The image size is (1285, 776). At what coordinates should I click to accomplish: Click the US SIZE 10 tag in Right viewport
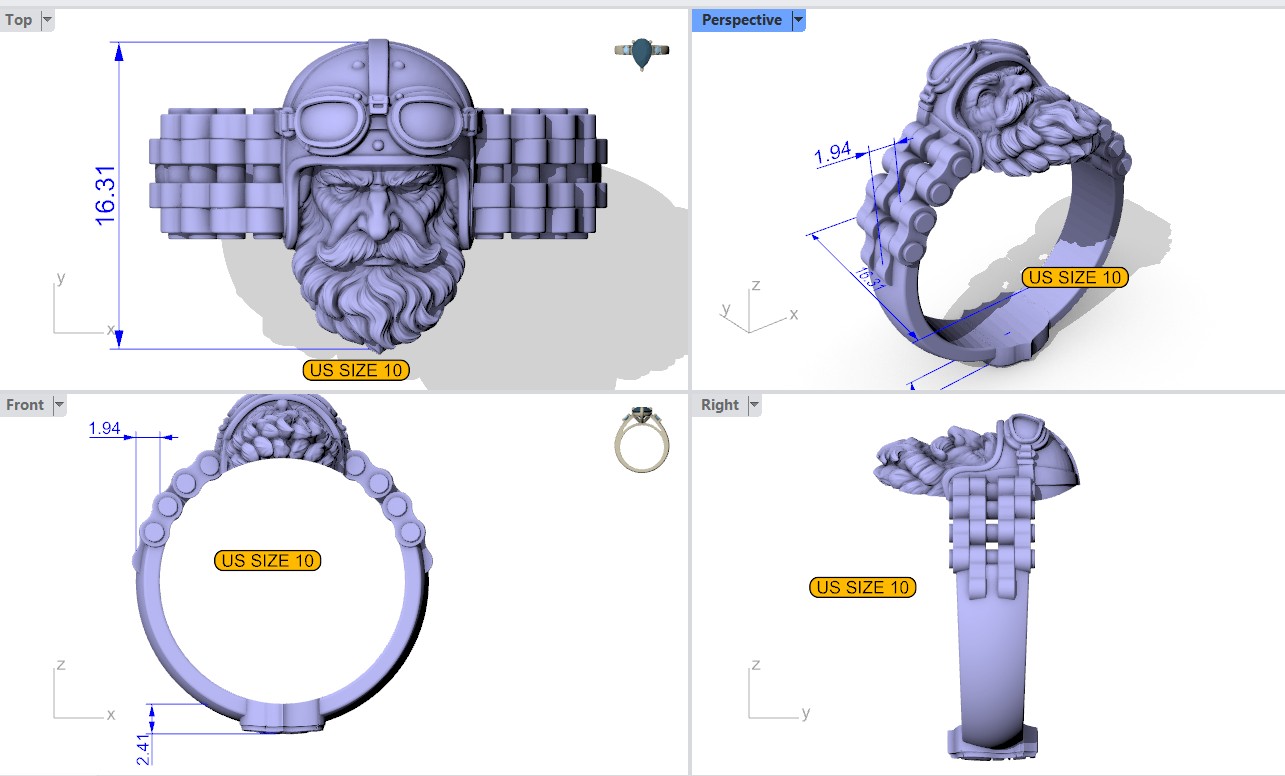tap(863, 588)
